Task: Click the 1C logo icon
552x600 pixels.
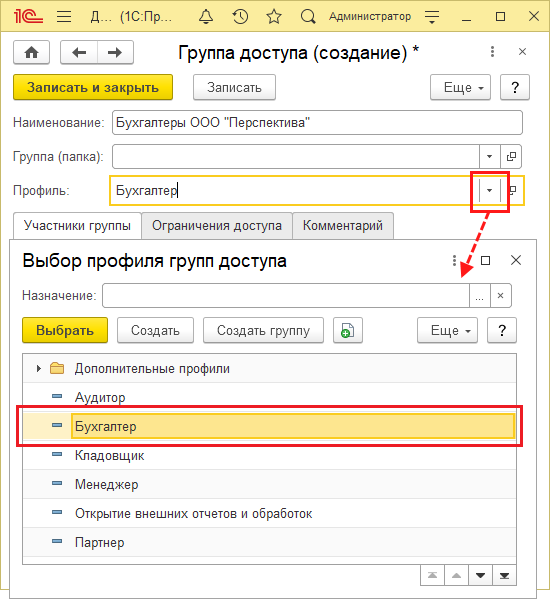Action: [x=28, y=16]
